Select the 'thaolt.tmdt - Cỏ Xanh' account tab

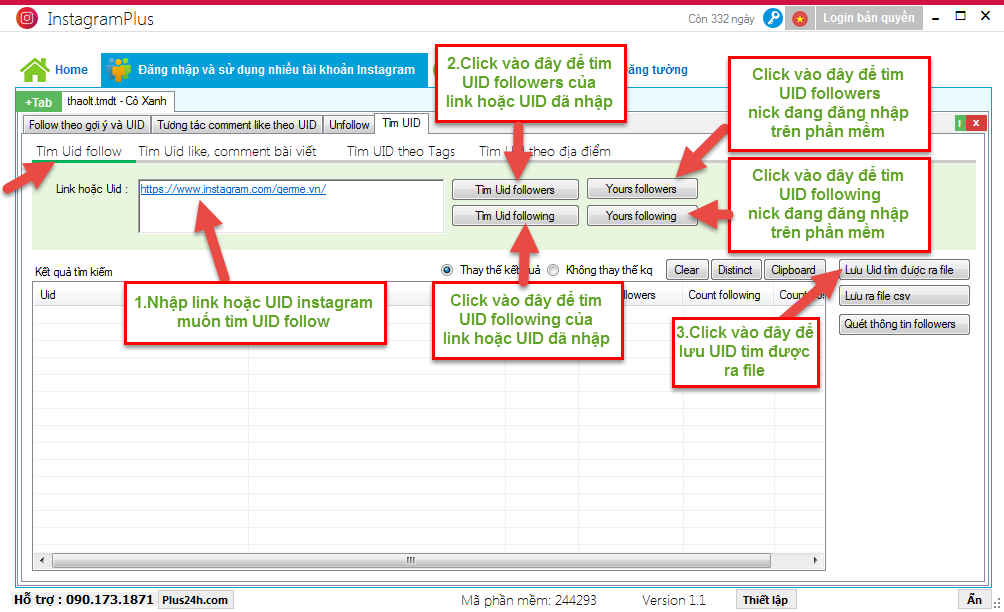coord(117,101)
